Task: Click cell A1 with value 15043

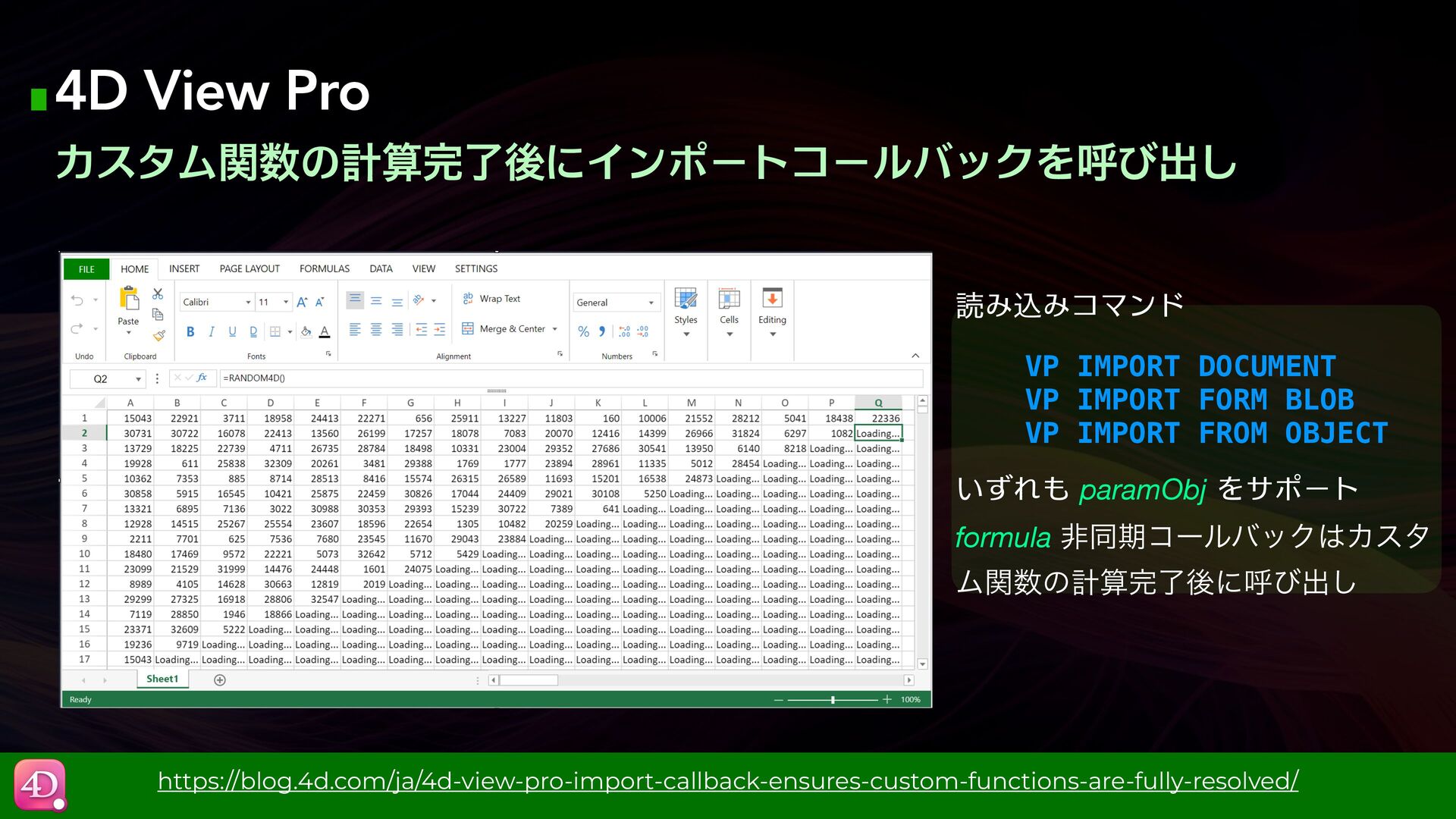Action: pos(130,419)
